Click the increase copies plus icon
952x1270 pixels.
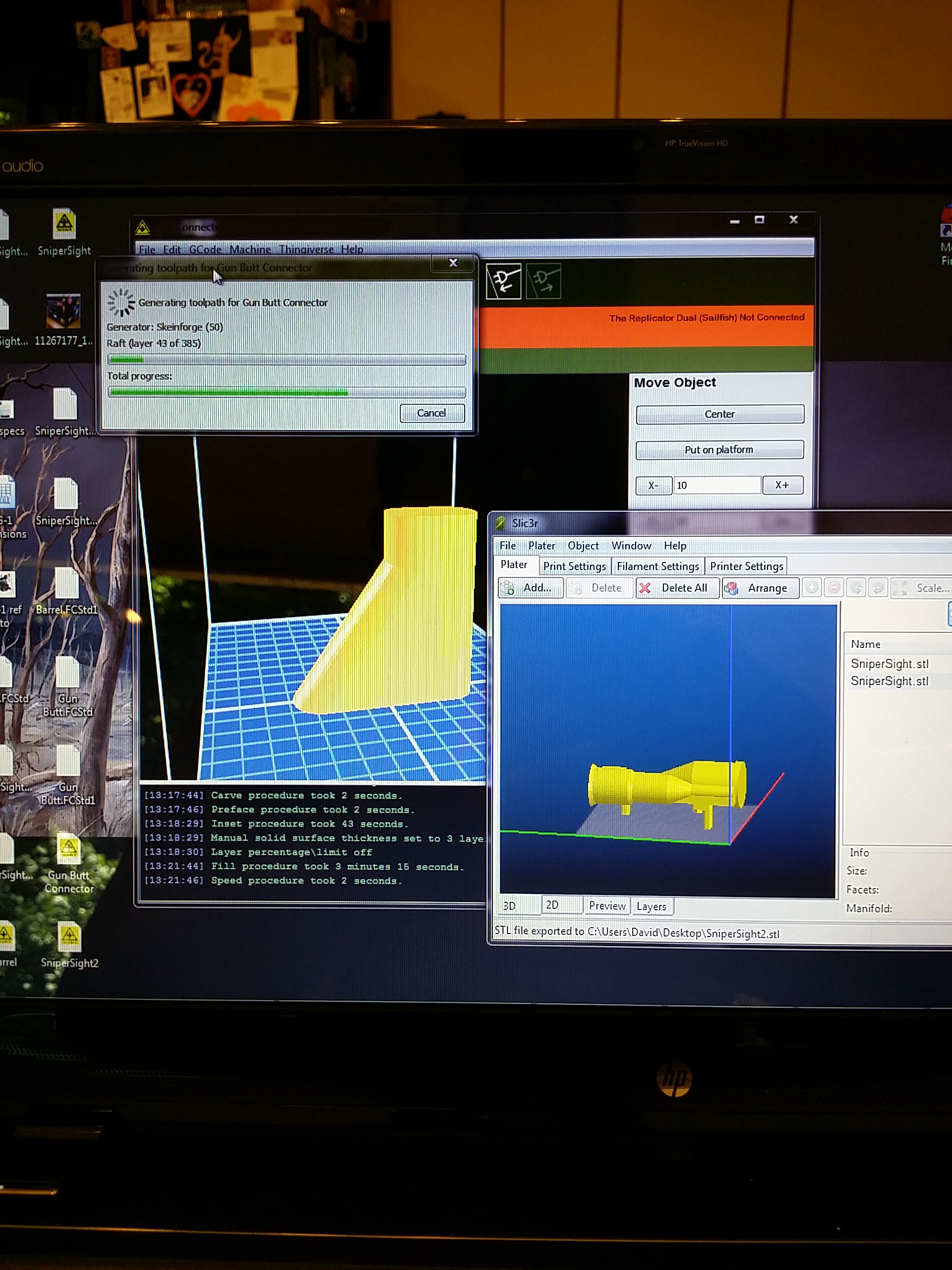click(x=811, y=588)
